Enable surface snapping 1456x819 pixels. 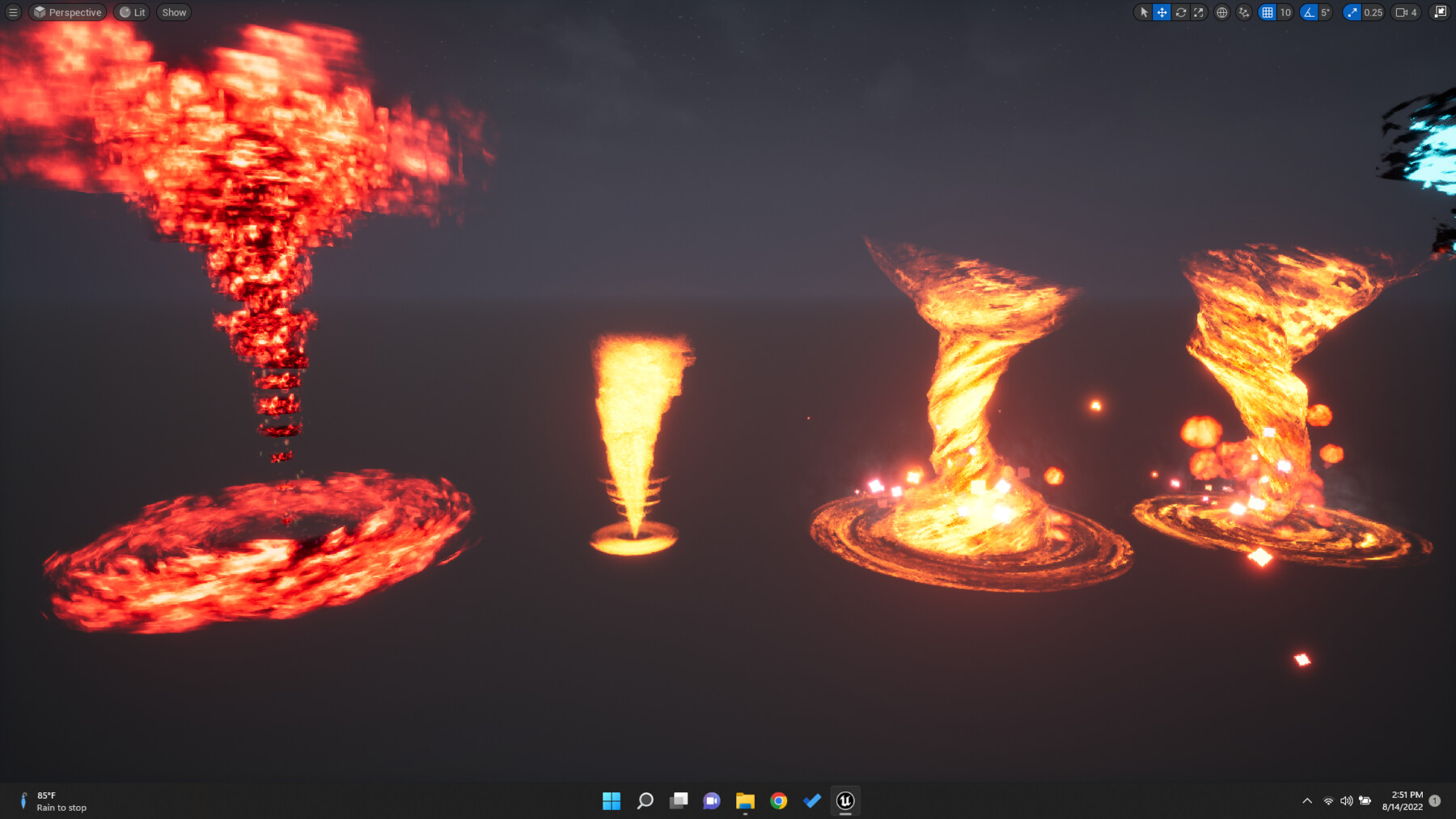coord(1243,12)
